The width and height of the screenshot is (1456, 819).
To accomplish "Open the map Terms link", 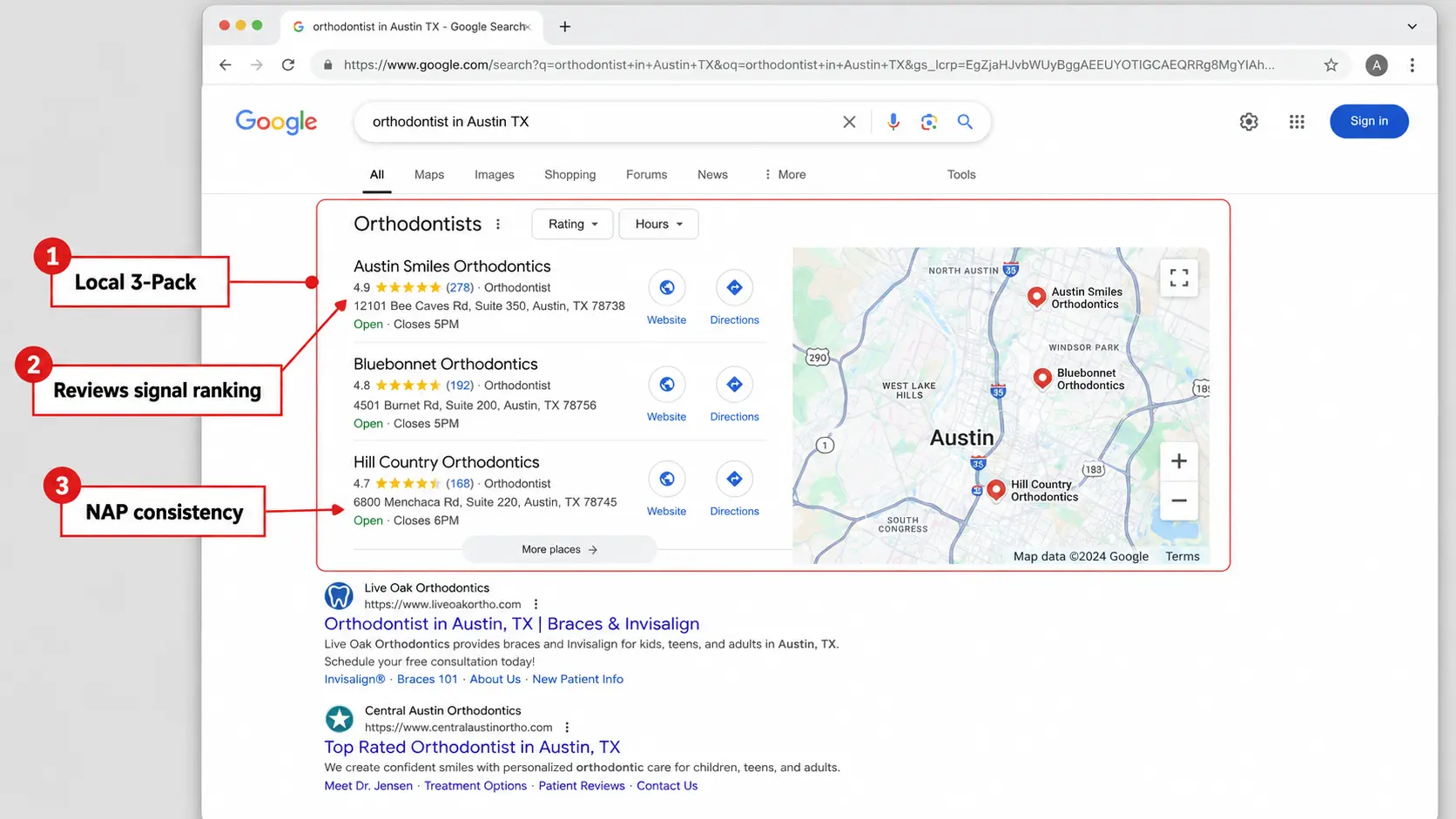I will click(x=1183, y=556).
